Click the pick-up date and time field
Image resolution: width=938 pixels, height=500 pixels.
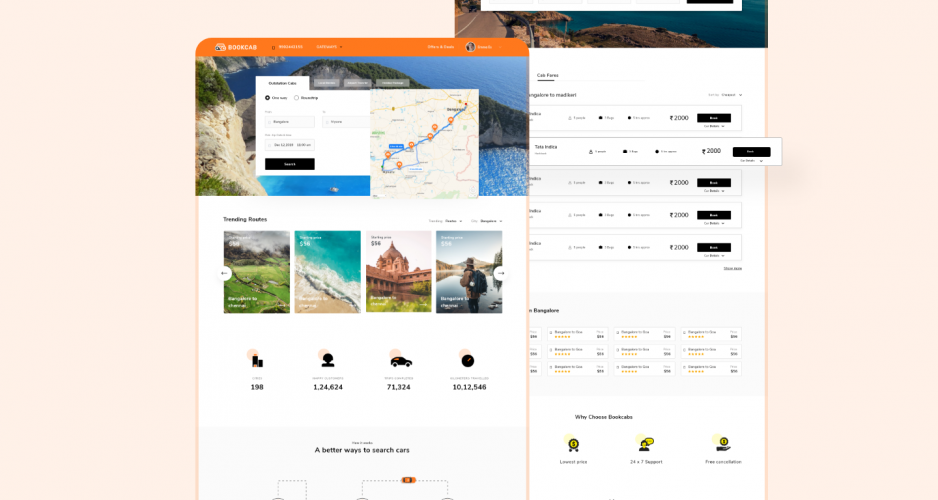pyautogui.click(x=290, y=145)
